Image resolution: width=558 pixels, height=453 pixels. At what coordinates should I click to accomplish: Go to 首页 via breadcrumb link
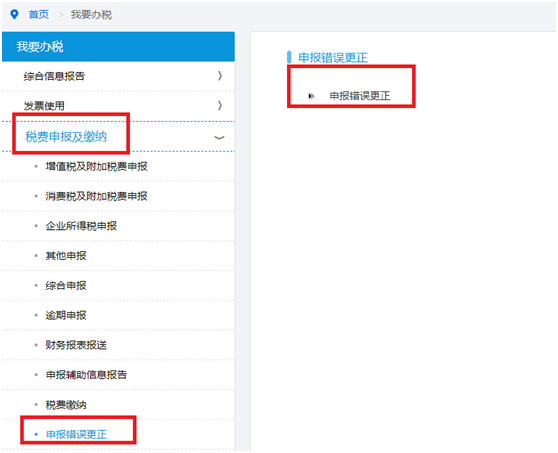coord(38,15)
